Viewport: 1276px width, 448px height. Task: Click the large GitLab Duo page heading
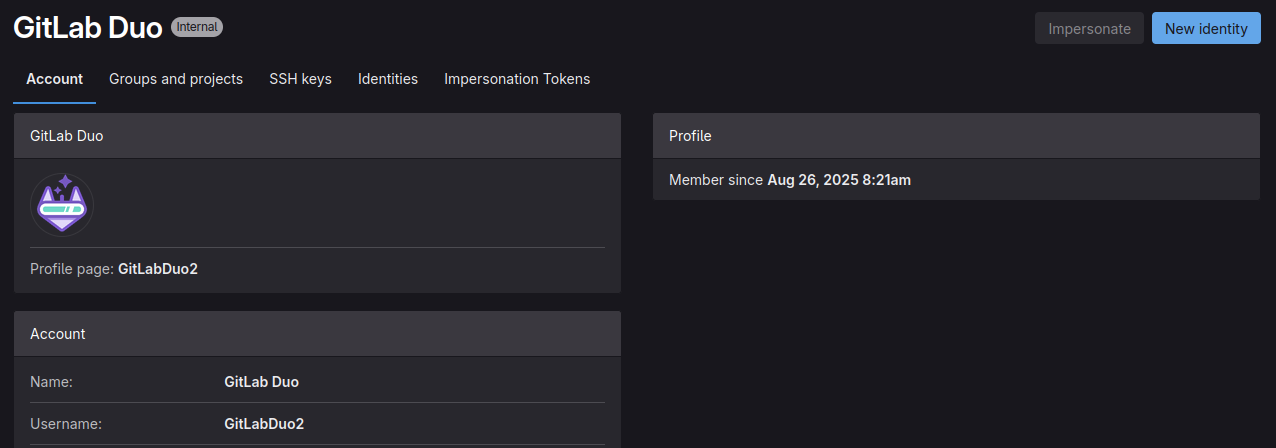point(88,28)
